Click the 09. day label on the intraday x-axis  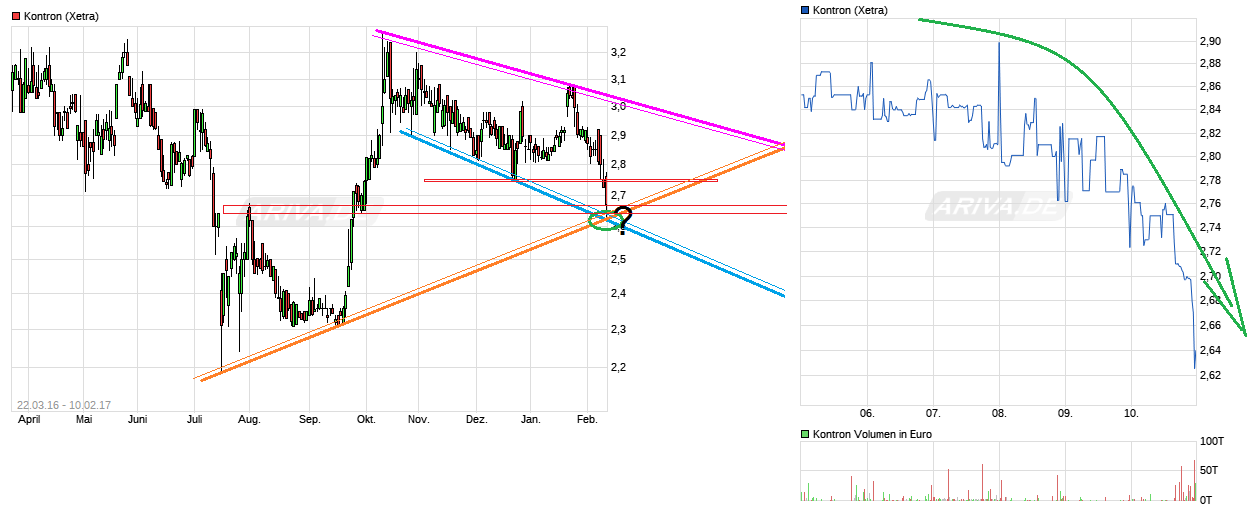click(1065, 412)
